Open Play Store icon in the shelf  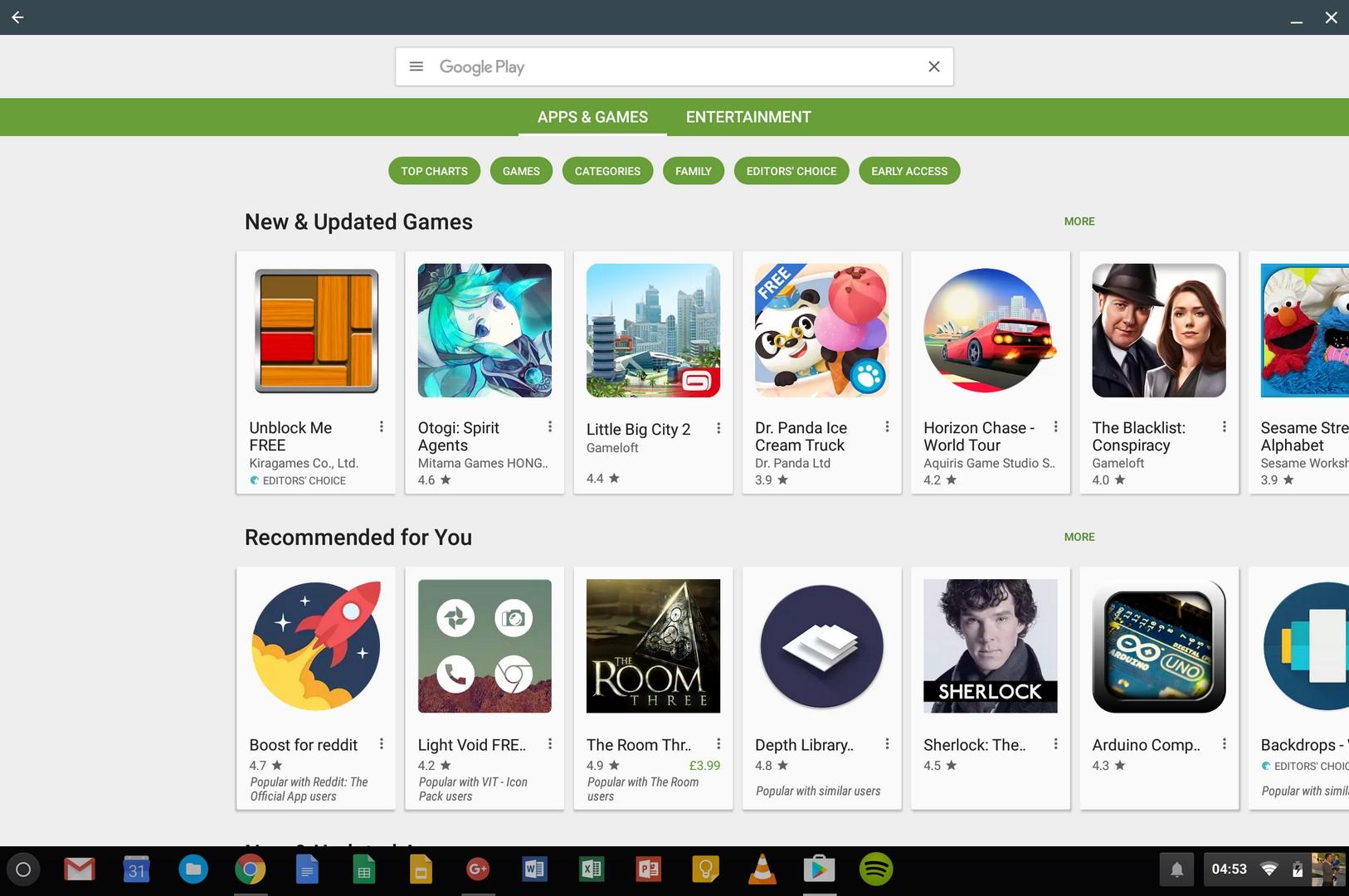[819, 869]
